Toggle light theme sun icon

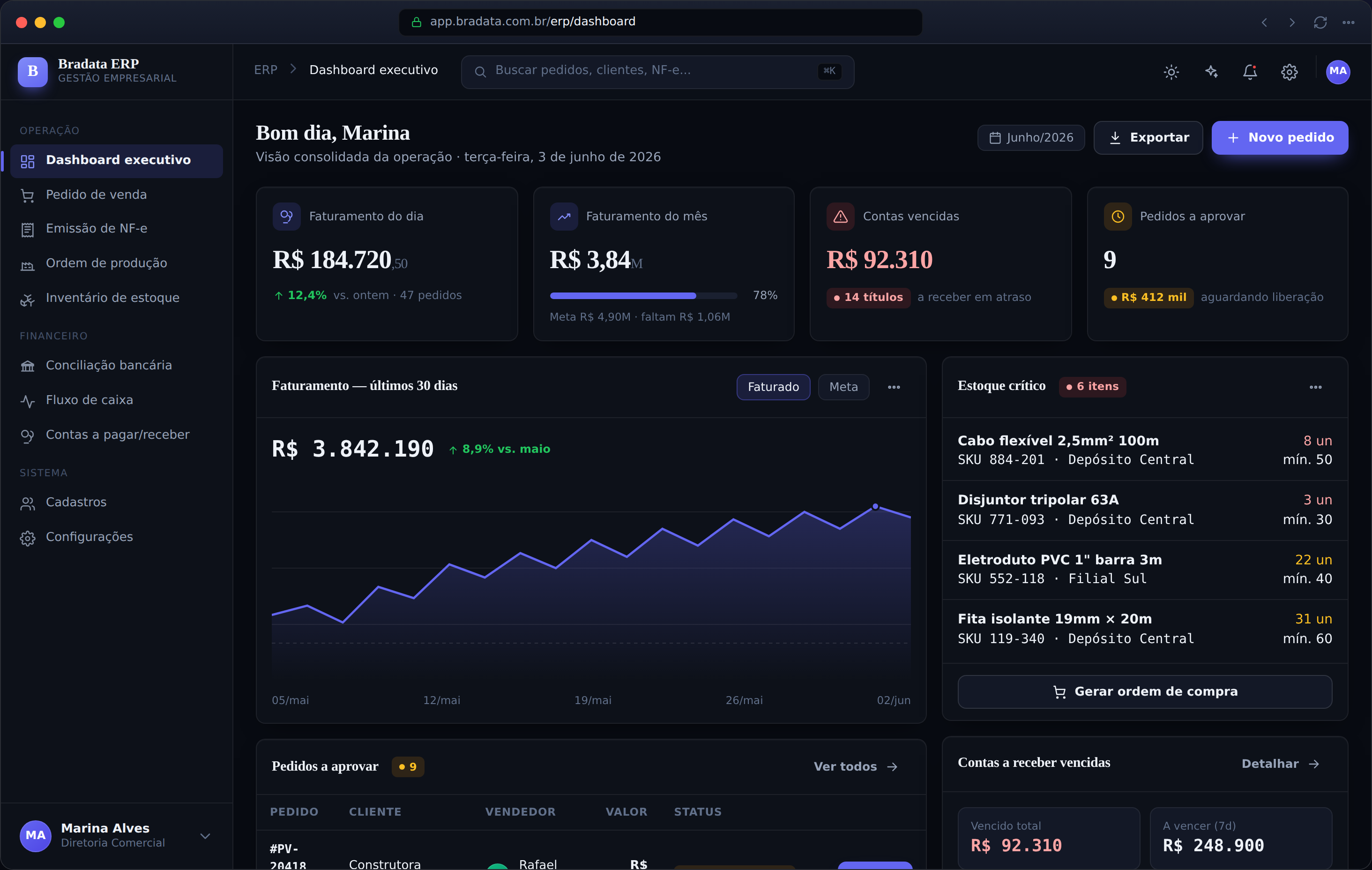[x=1171, y=72]
